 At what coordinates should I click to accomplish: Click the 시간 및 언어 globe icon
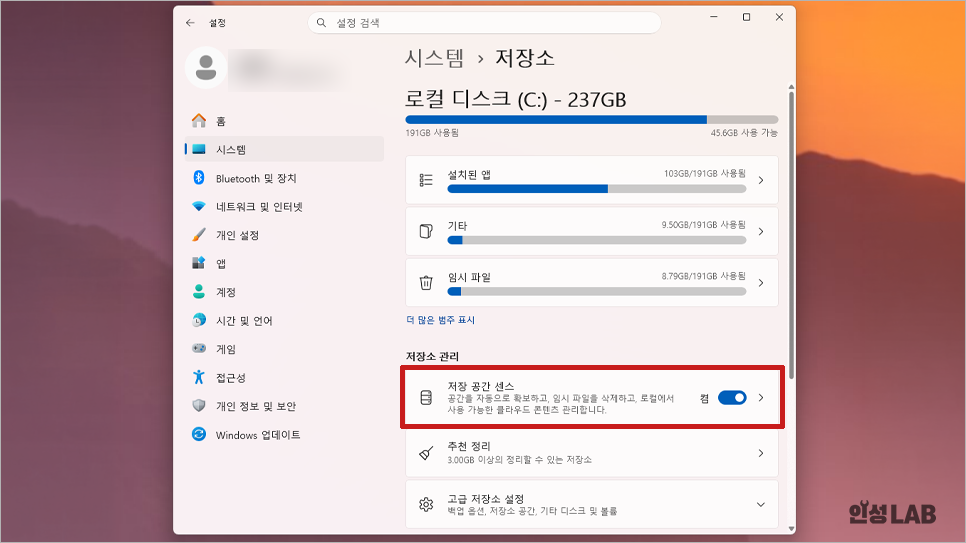(198, 320)
